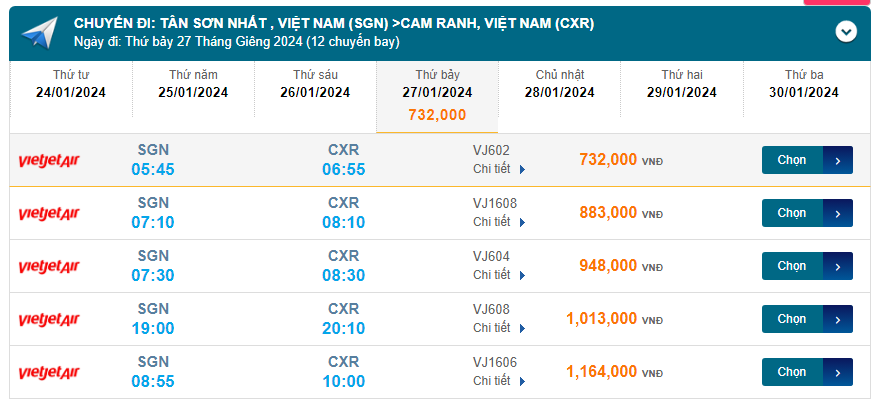
Task: Click VietJet Air logo for flight VJ604
Action: click(x=49, y=266)
